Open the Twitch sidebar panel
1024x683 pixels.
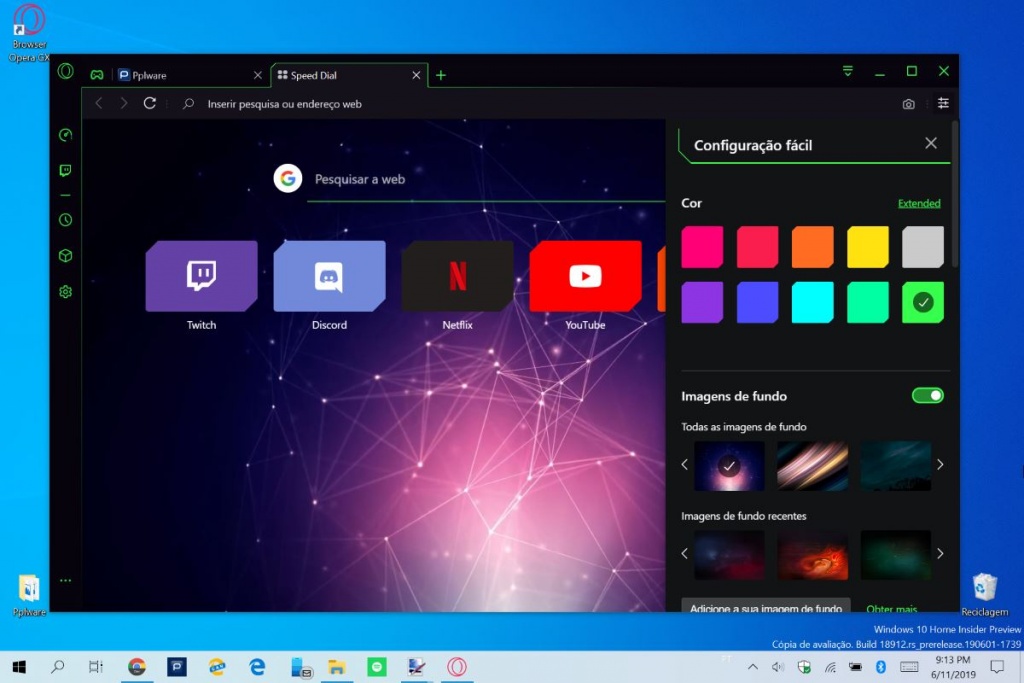click(65, 171)
